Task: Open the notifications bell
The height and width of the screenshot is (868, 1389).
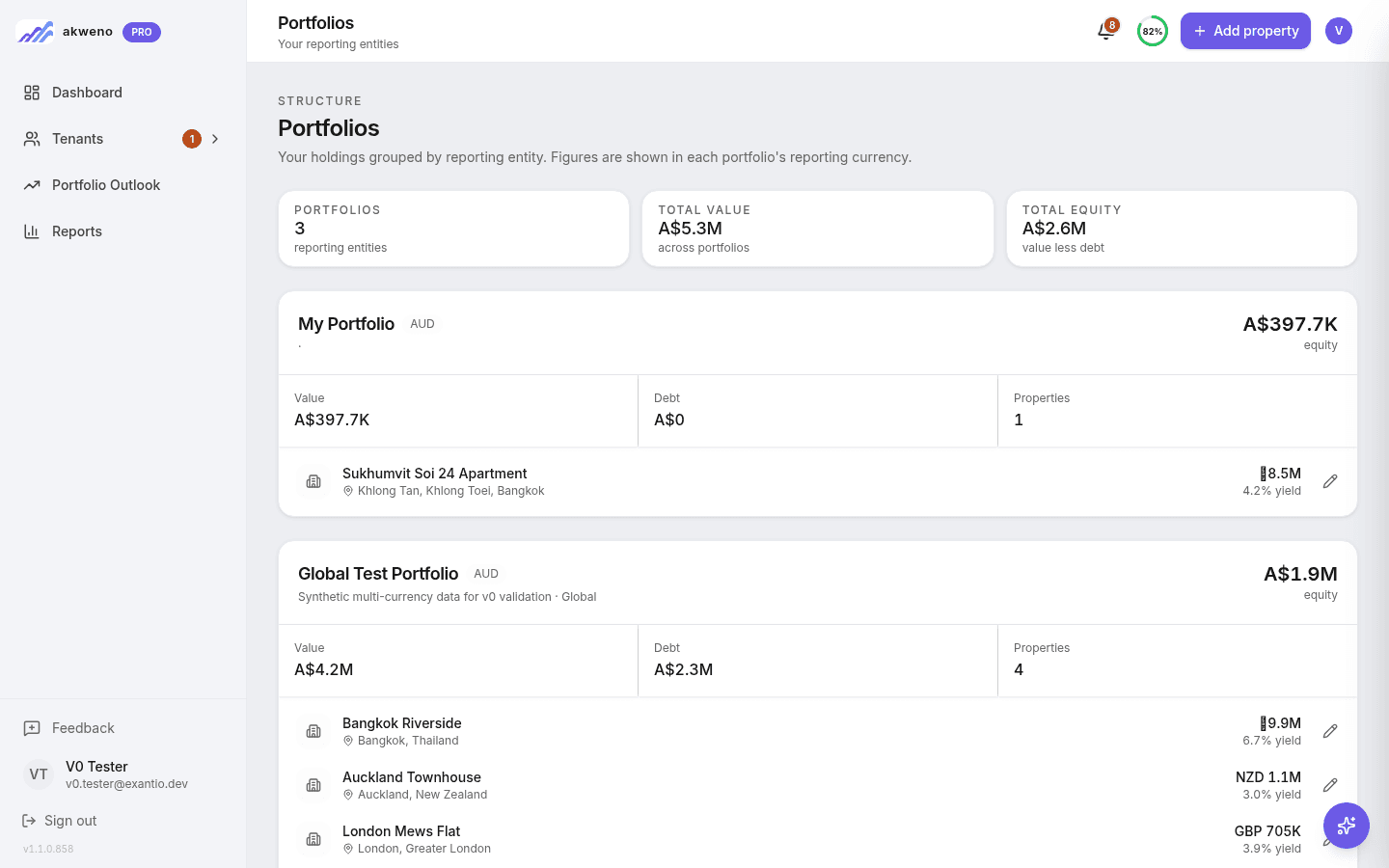Action: [1106, 31]
